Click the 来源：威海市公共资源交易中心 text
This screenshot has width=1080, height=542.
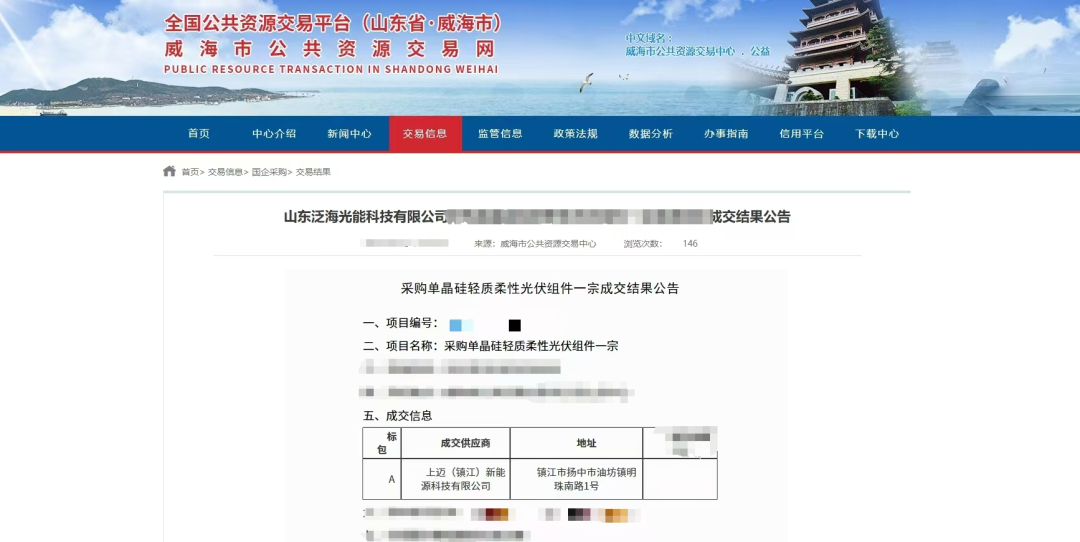(x=535, y=244)
